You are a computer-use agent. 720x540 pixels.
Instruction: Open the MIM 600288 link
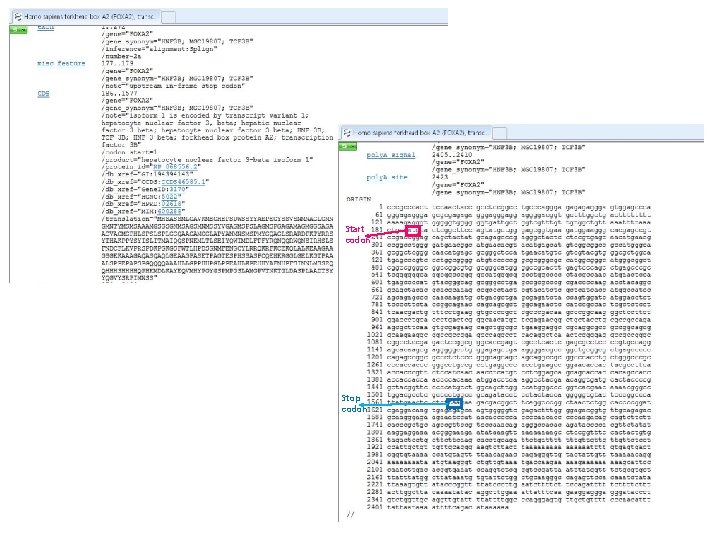click(x=169, y=212)
